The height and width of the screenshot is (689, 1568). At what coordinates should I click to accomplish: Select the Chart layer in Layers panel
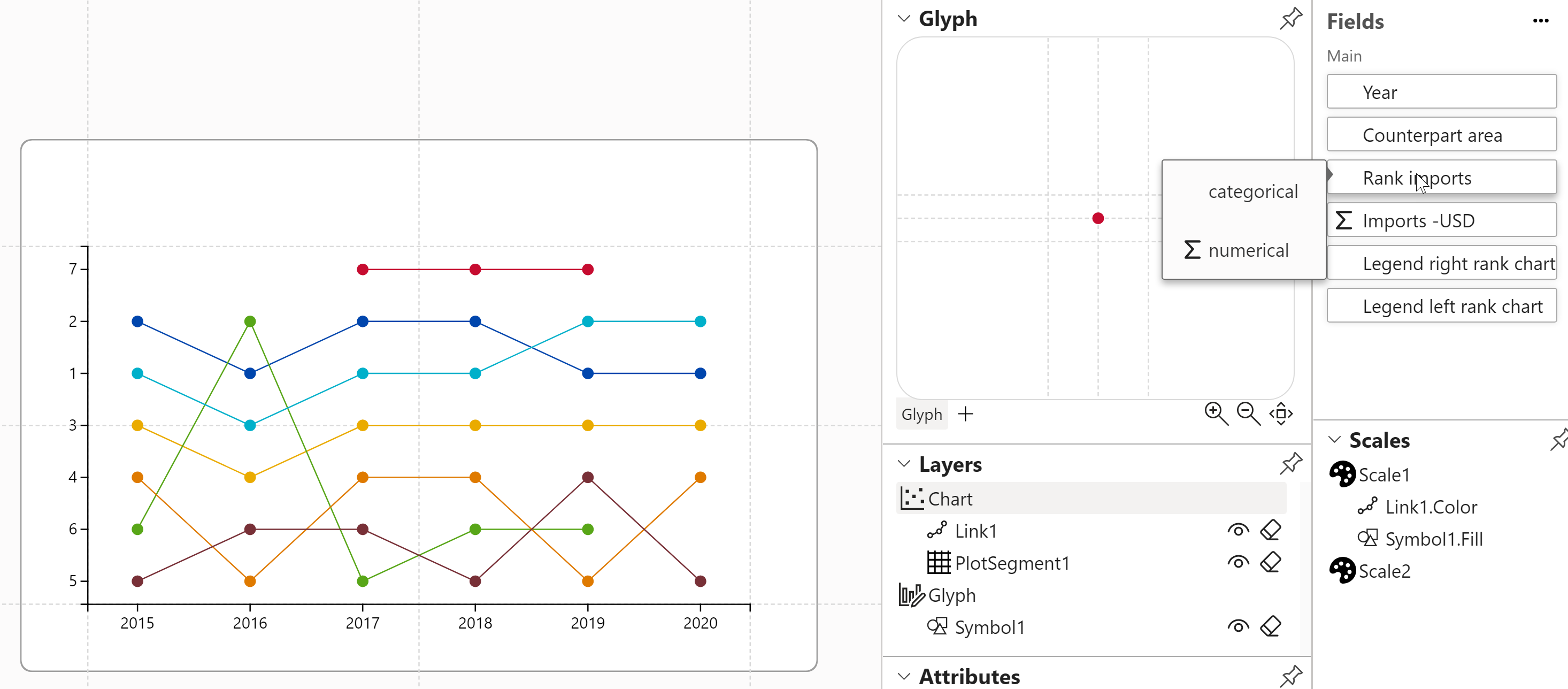coord(951,498)
